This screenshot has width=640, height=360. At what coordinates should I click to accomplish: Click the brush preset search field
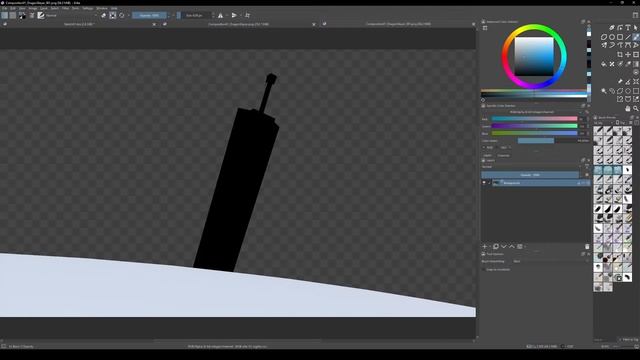(x=605, y=340)
